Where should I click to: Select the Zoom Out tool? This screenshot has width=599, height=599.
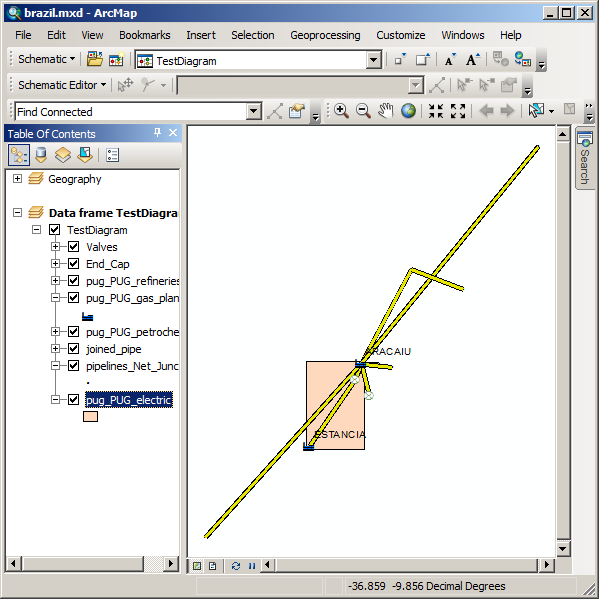[x=363, y=111]
